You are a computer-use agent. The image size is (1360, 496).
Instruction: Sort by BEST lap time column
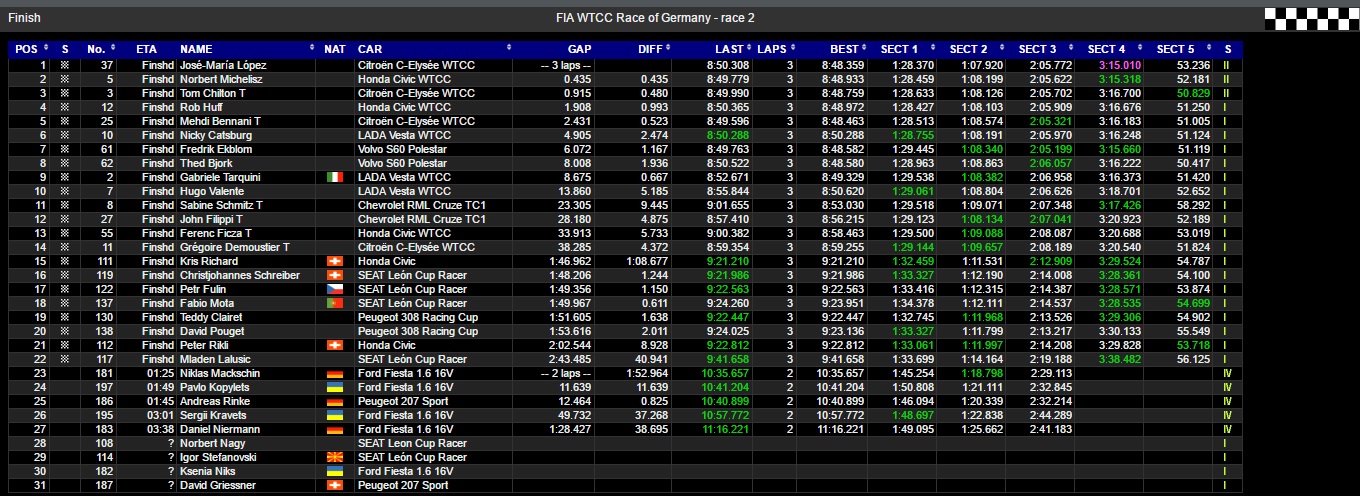(x=844, y=49)
